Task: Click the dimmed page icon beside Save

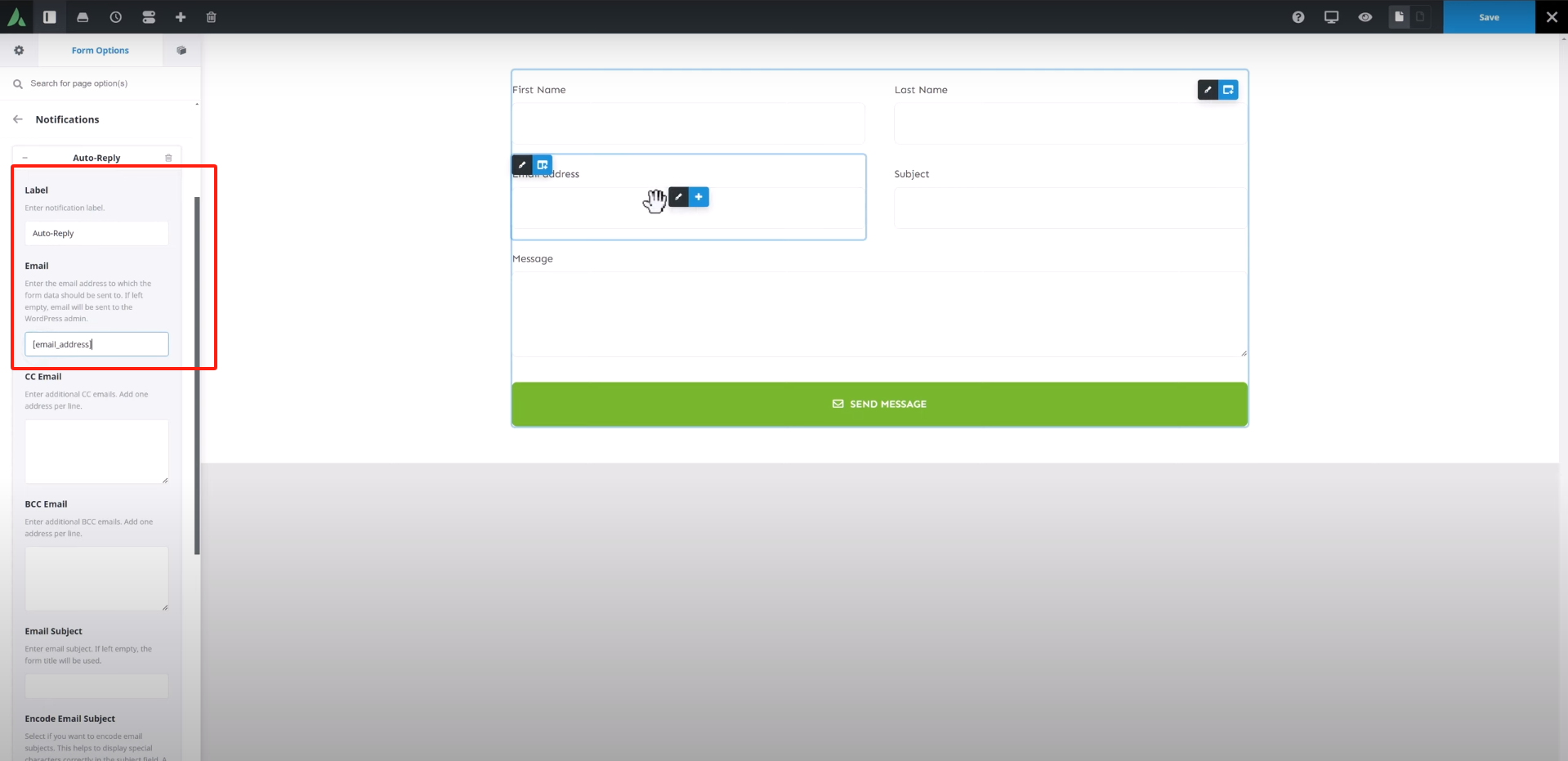Action: (x=1420, y=16)
